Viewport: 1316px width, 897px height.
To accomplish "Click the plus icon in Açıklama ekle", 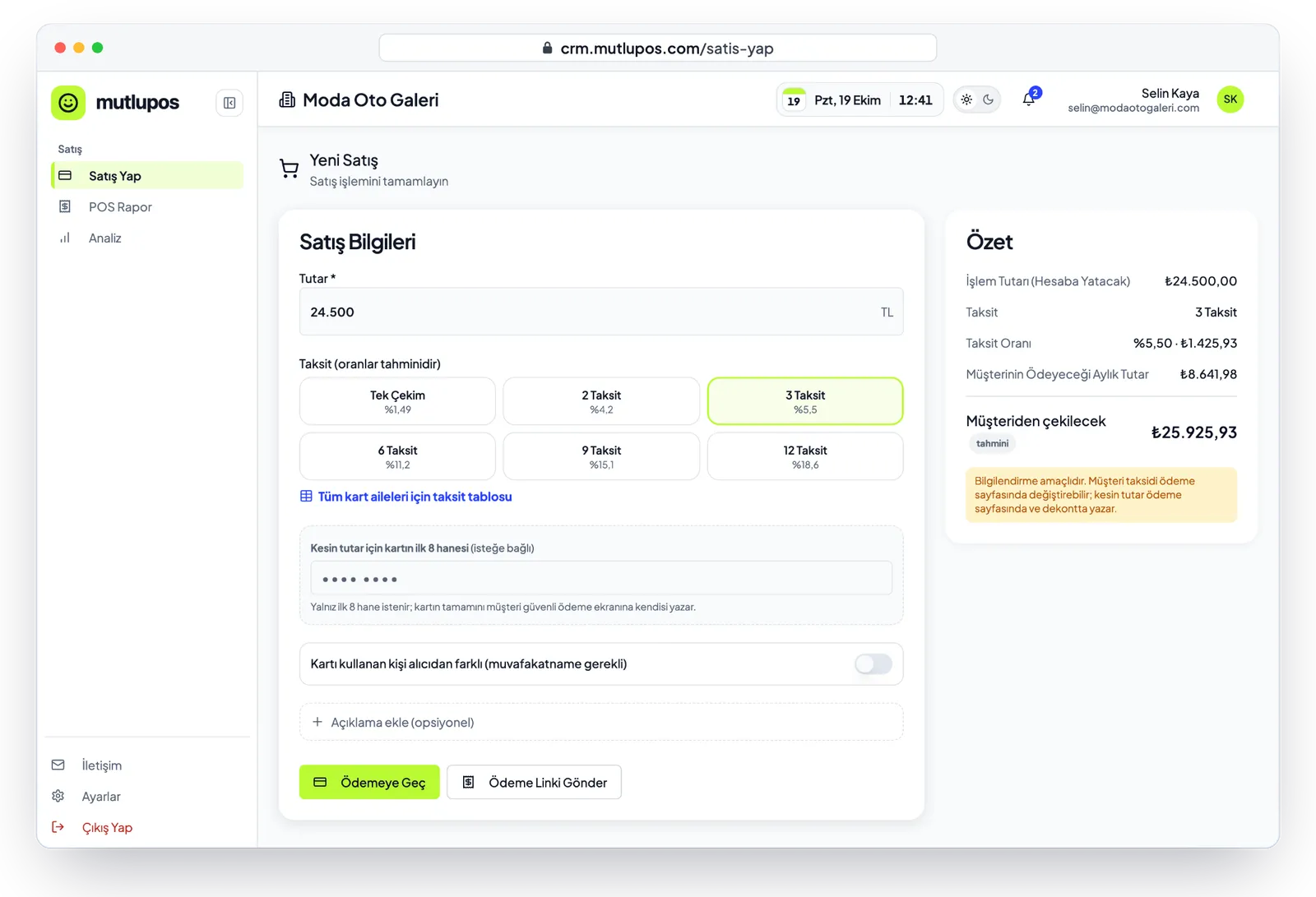I will 317,722.
